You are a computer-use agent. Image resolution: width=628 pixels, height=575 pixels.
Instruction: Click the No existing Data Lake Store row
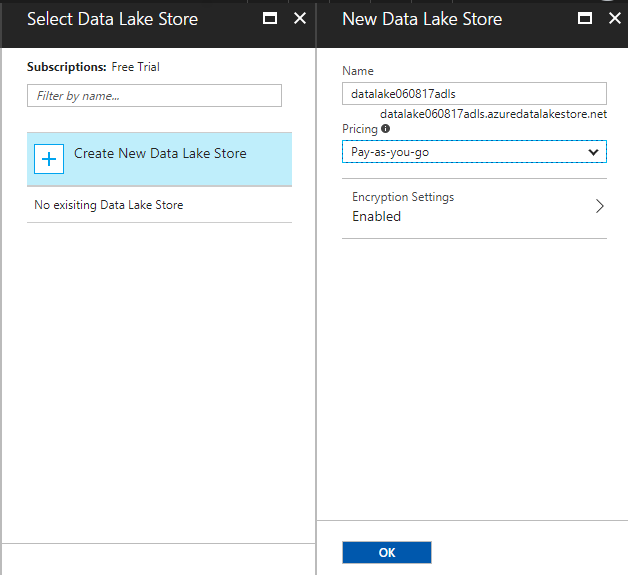pyautogui.click(x=109, y=205)
